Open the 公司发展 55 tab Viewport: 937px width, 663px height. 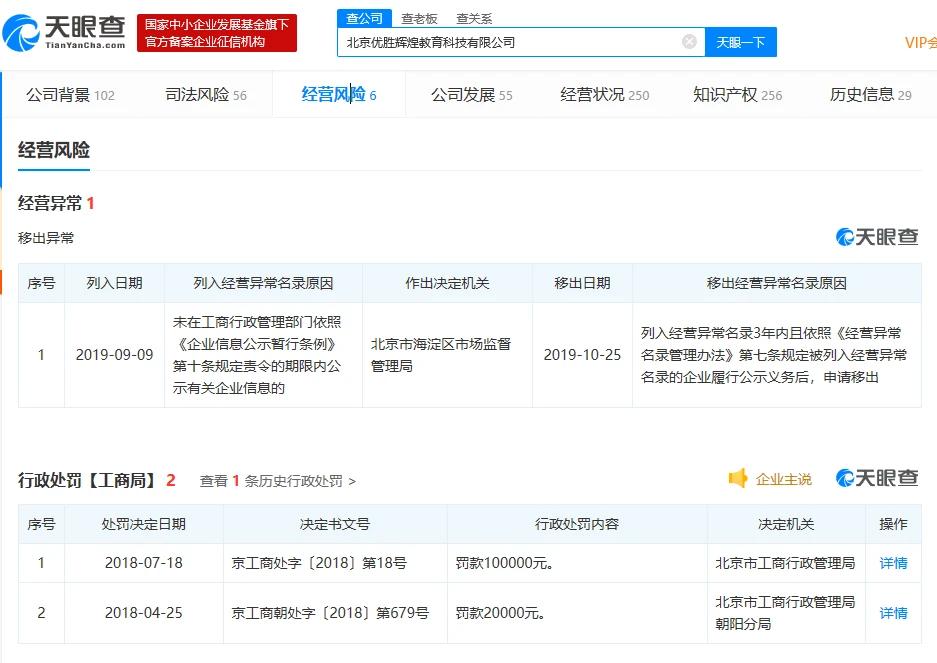pyautogui.click(x=471, y=94)
